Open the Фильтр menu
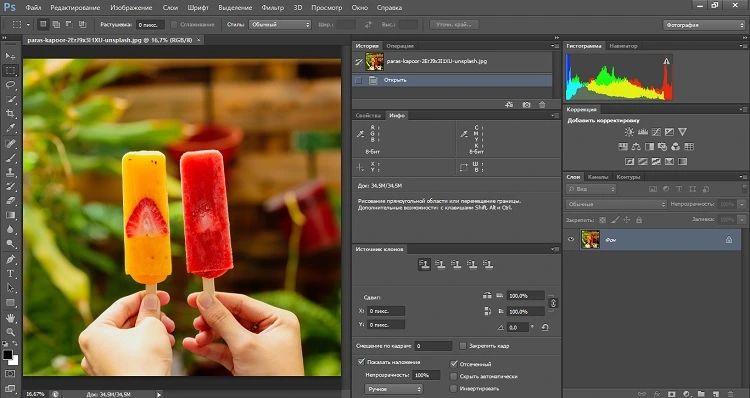 pos(273,8)
